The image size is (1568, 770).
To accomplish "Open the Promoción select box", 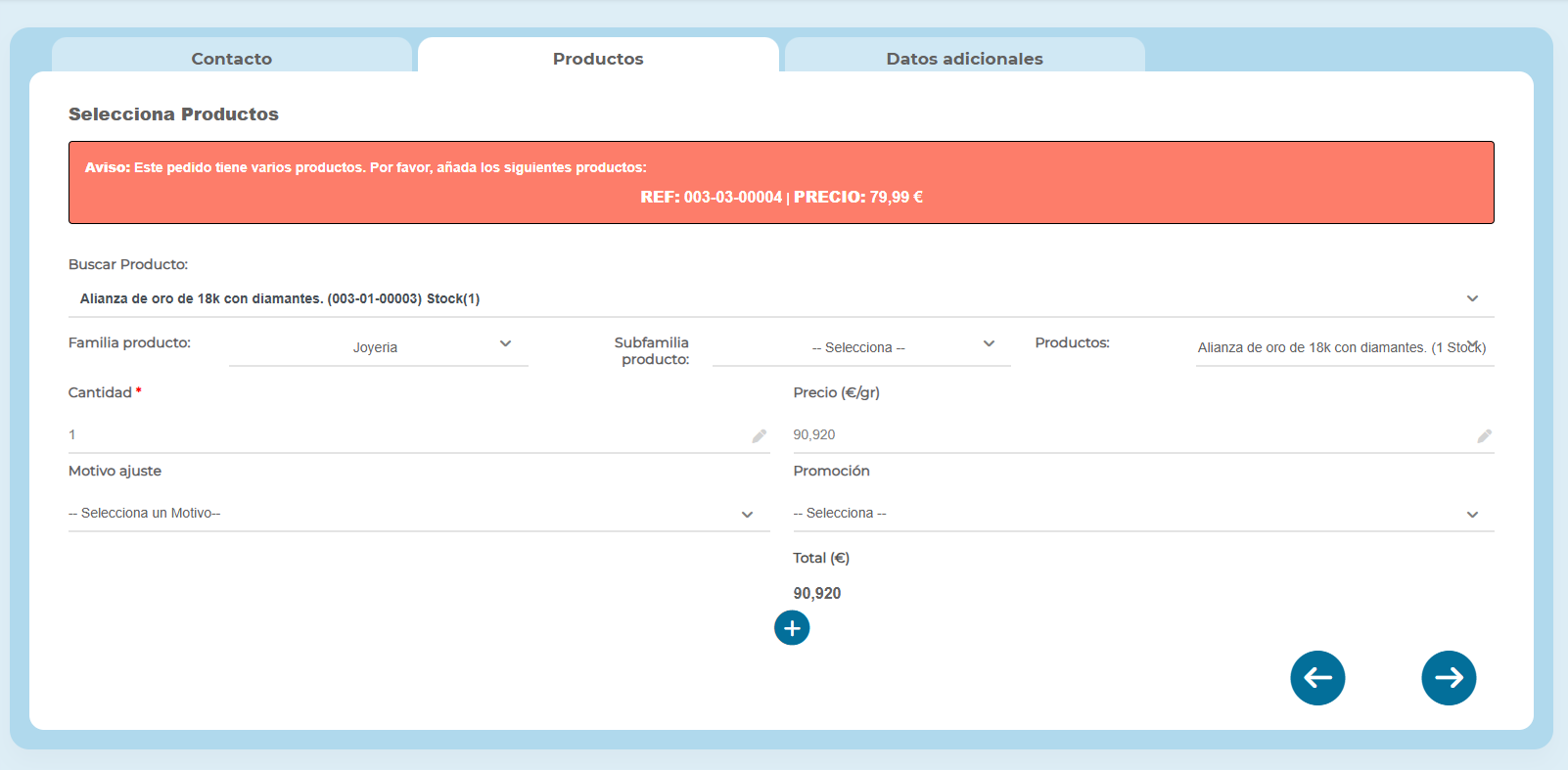I will 1126,514.
